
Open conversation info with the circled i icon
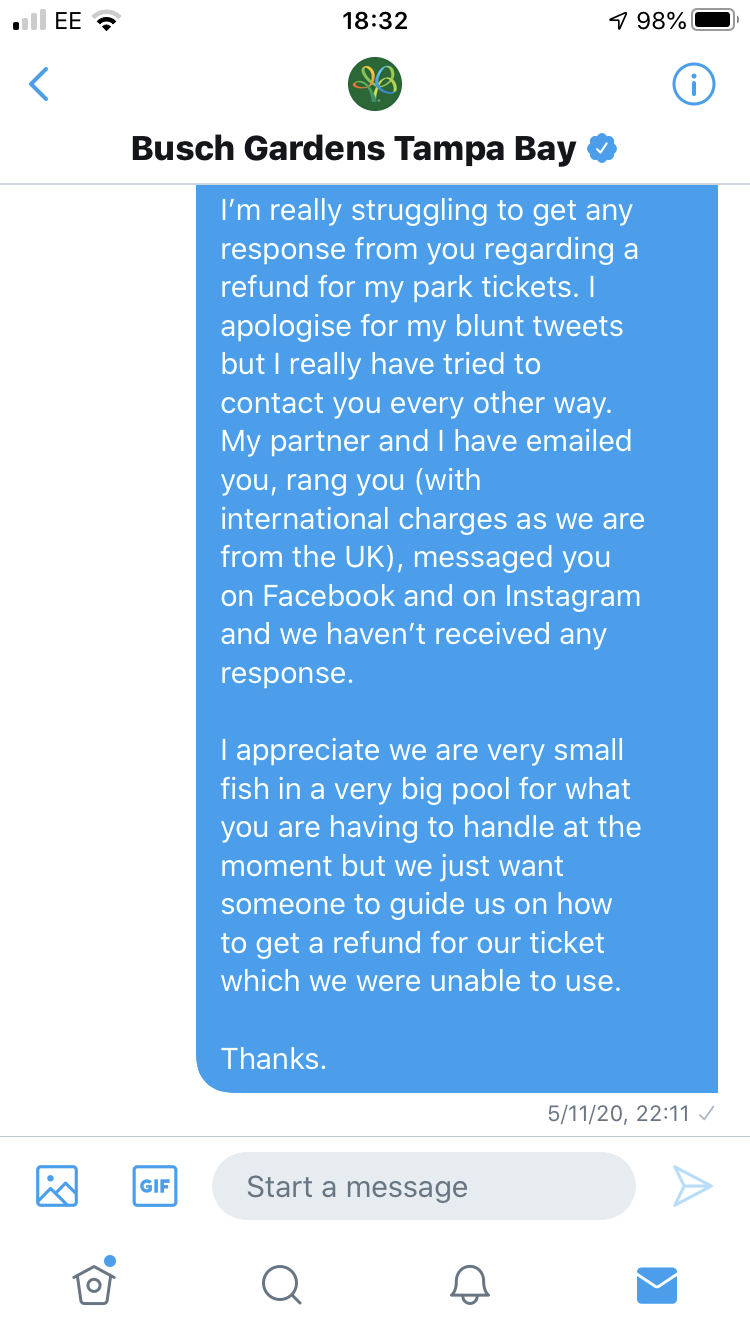click(x=693, y=85)
